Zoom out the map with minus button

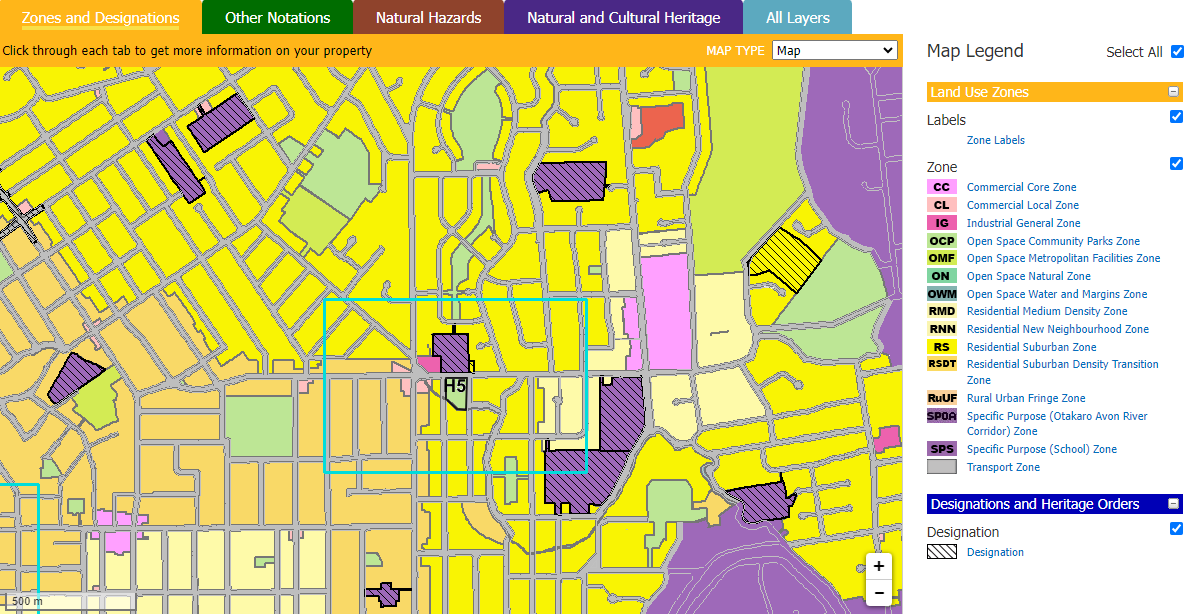pos(879,593)
